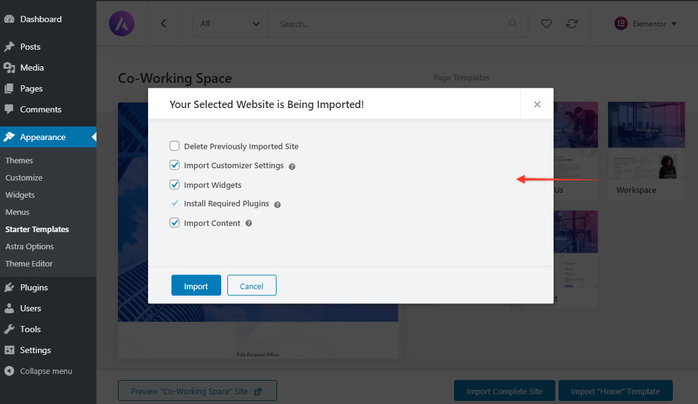The image size is (698, 404).
Task: Enable Delete Previously Imported Site checkbox
Action: coord(174,146)
